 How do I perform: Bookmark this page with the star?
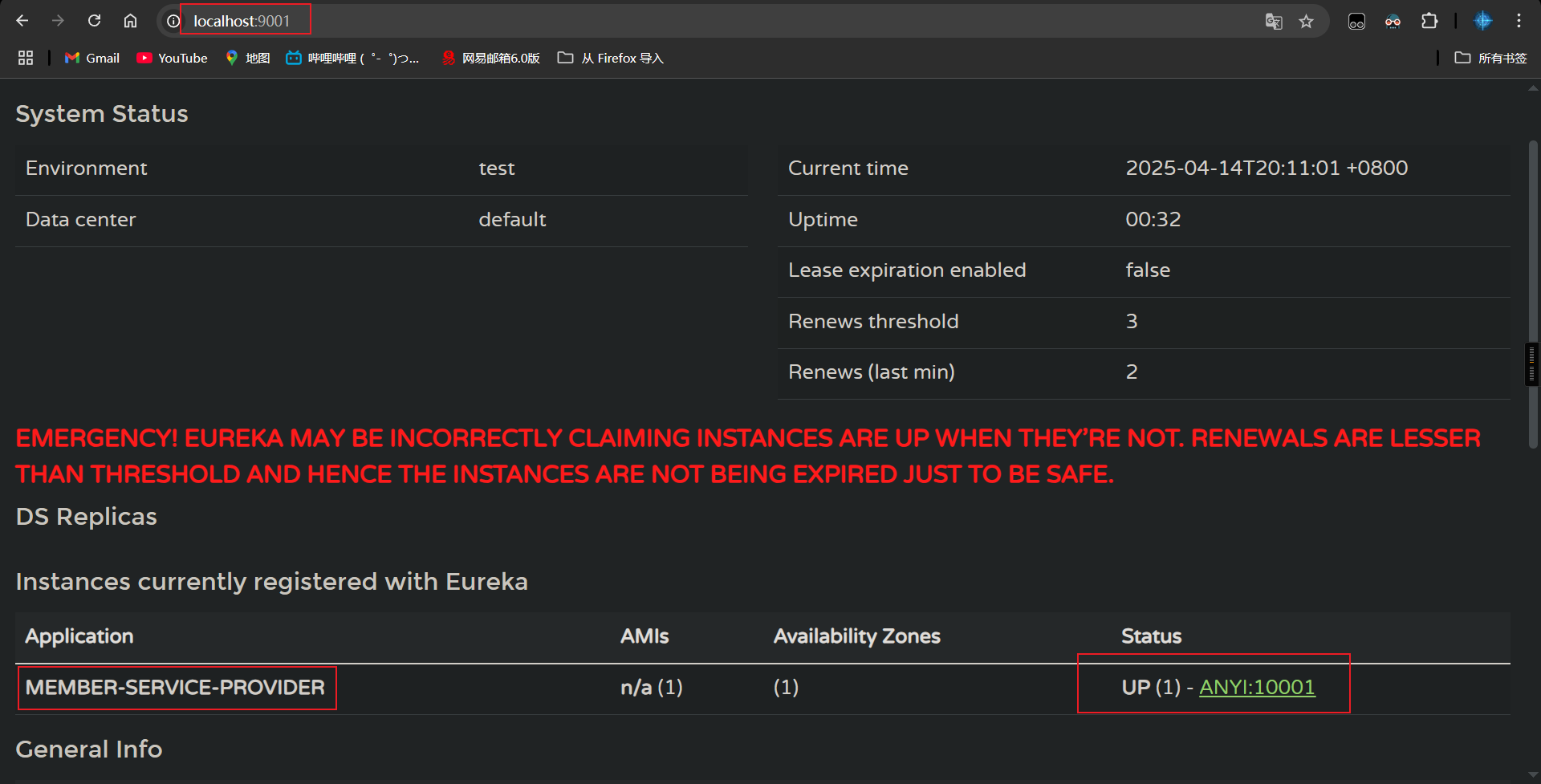point(1307,22)
